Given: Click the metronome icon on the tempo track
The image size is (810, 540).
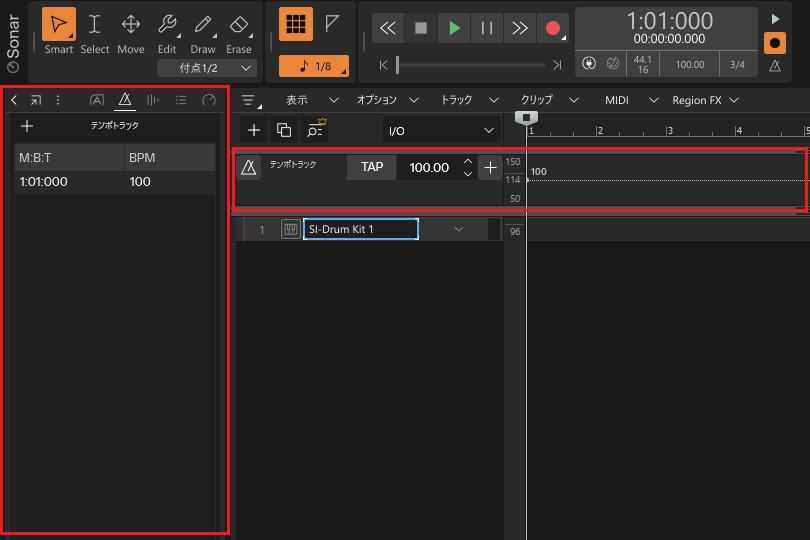Looking at the screenshot, I should click(x=249, y=168).
